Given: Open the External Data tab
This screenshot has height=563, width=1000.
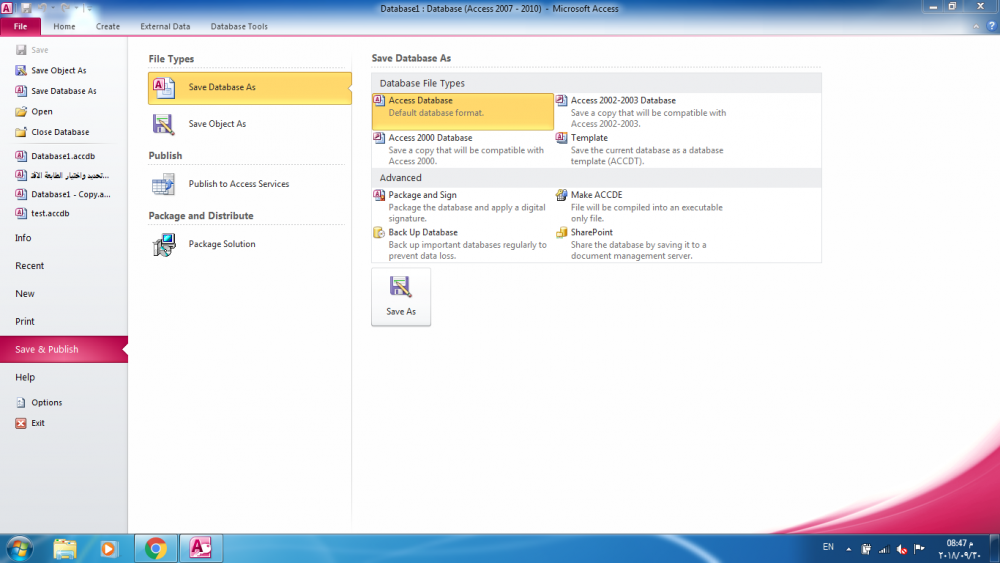Looking at the screenshot, I should click(x=165, y=26).
